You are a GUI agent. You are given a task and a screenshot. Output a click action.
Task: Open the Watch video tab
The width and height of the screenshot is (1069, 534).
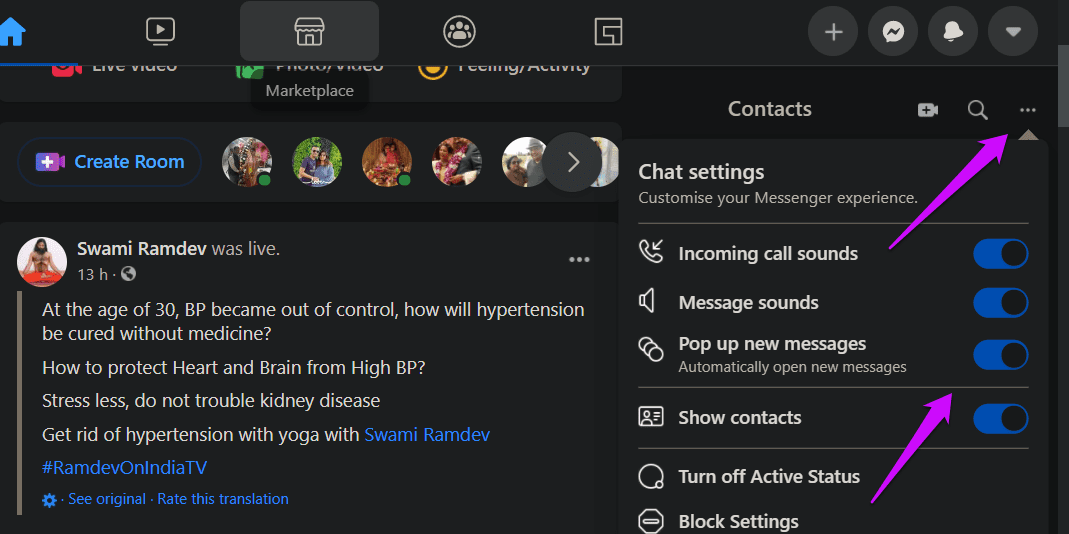click(160, 31)
